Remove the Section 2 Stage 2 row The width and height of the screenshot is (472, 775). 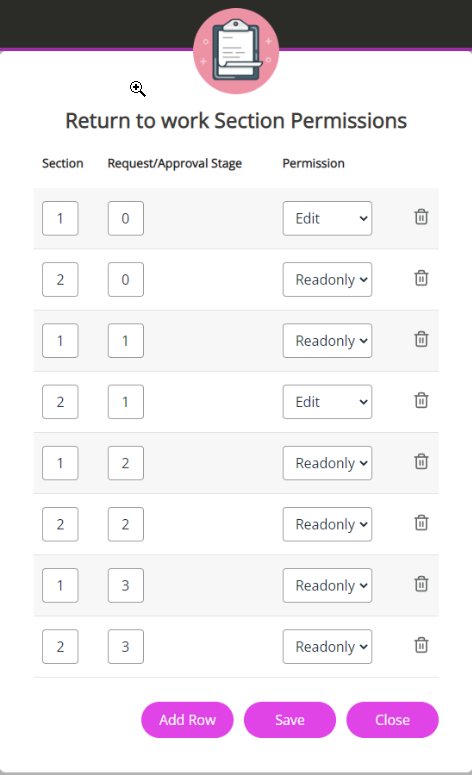pyautogui.click(x=421, y=523)
